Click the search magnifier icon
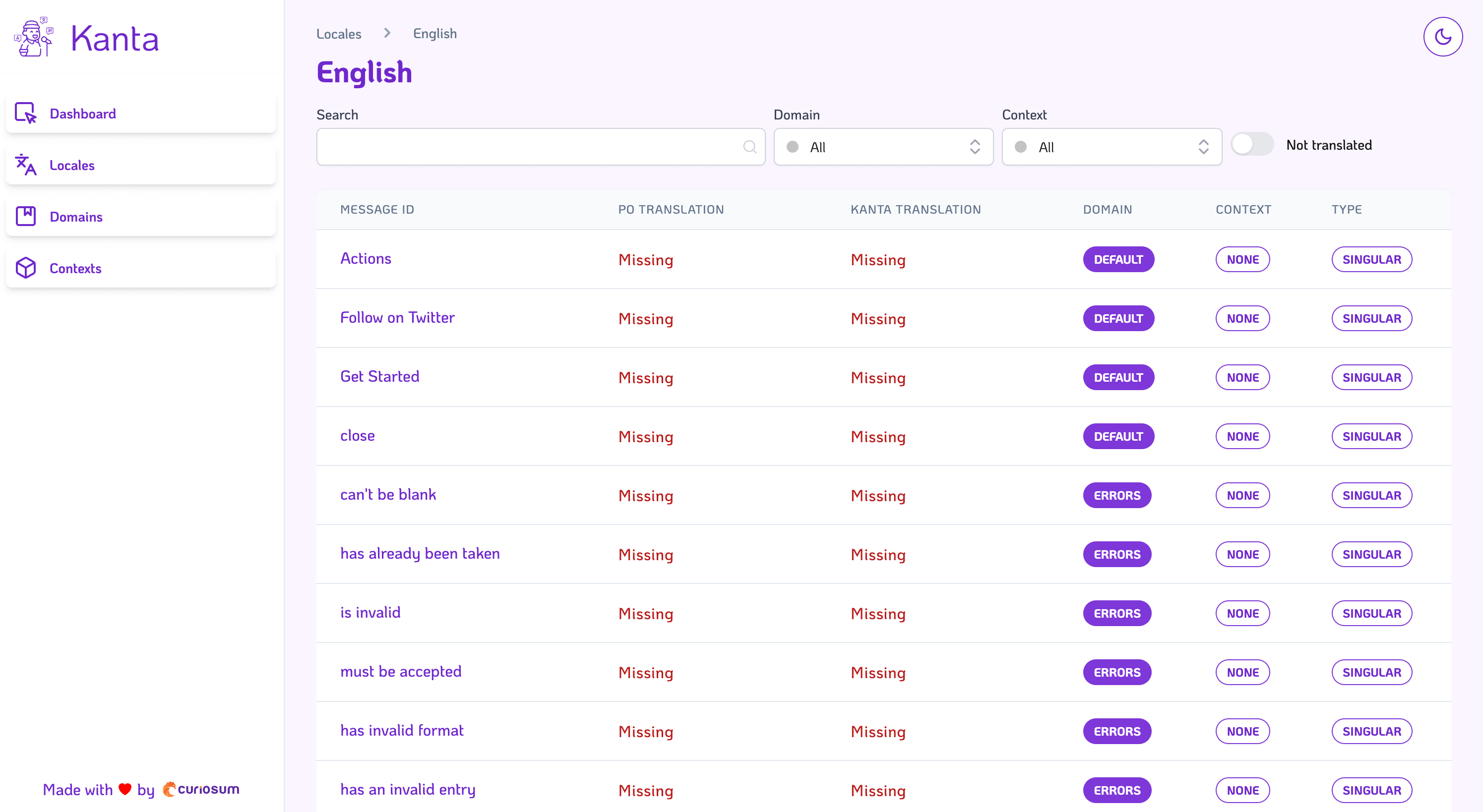 tap(749, 147)
